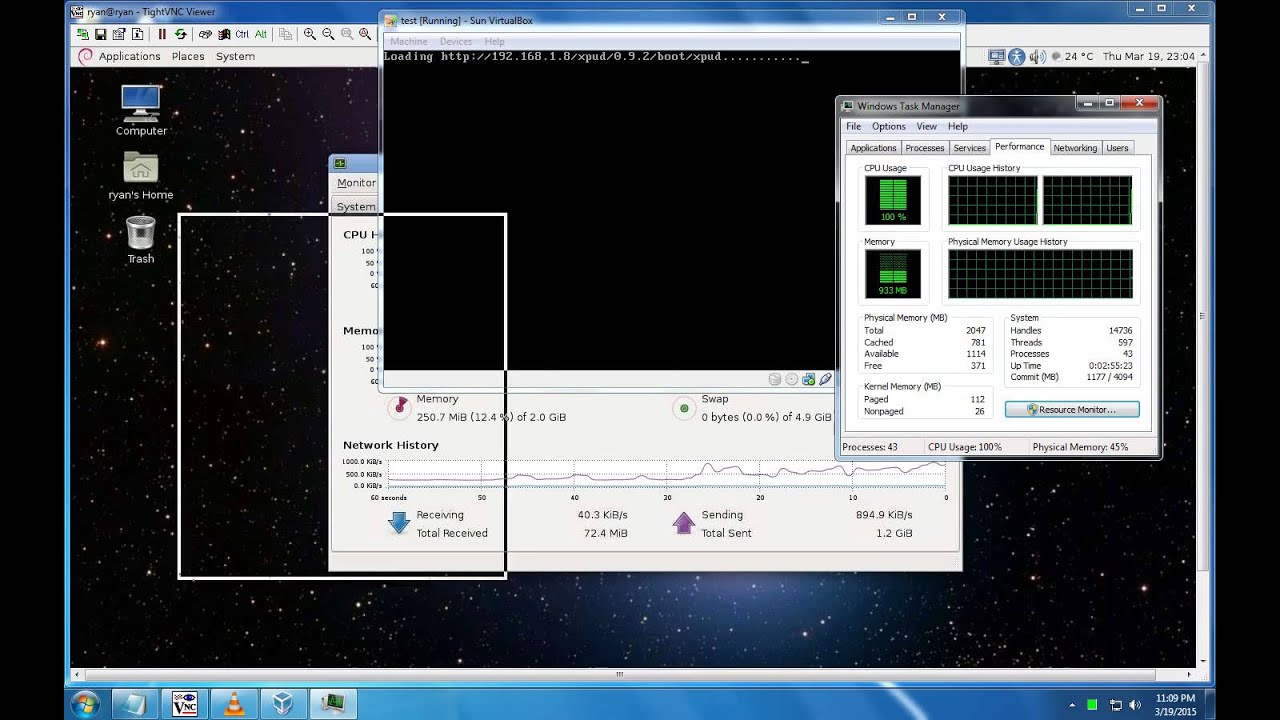
Task: Click TightVNC auto zoom icon
Action: pos(365,34)
